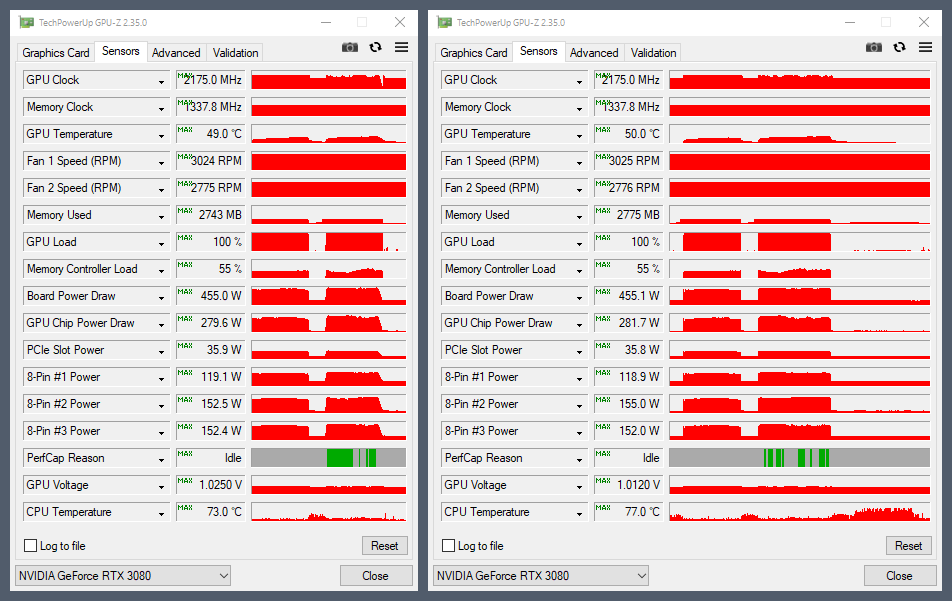
Task: Expand Board Power Draw dropdown in right window
Action: pos(579,297)
